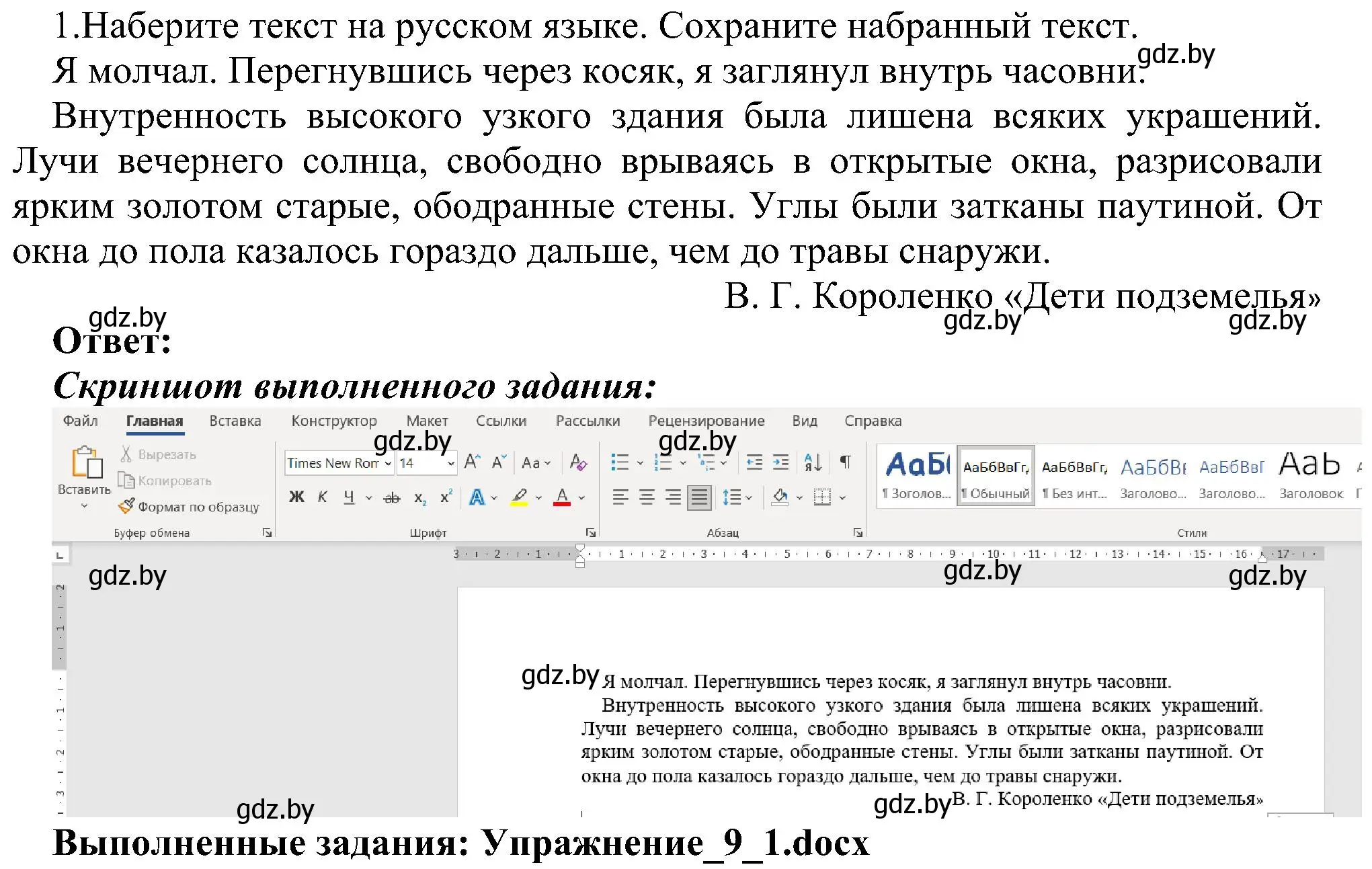Apply the Обычный style
Image resolution: width=1372 pixels, height=869 pixels.
[996, 476]
